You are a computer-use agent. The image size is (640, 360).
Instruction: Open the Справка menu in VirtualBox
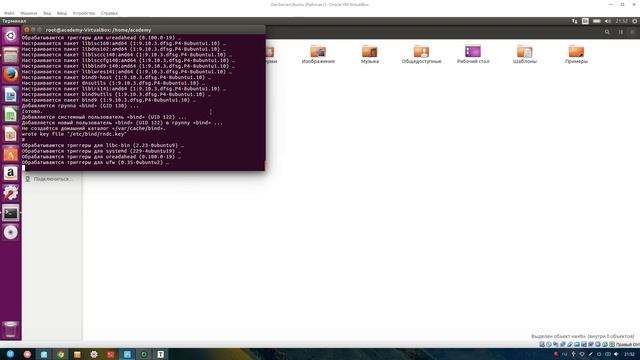pos(109,13)
